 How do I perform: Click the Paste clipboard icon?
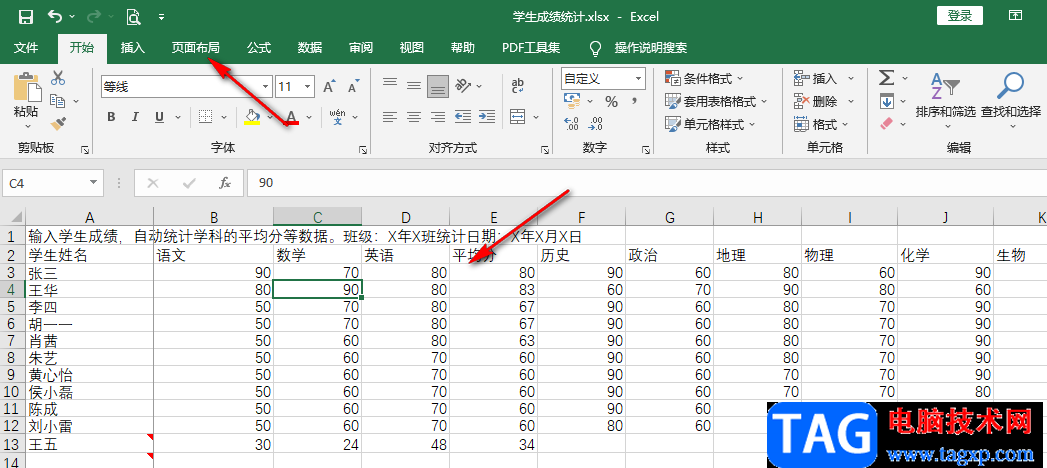[27, 87]
